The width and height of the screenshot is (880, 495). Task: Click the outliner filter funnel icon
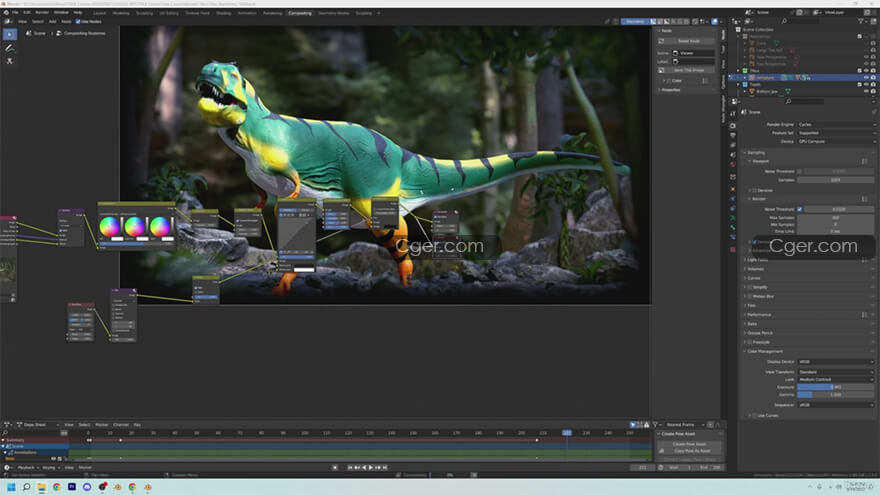pyautogui.click(x=860, y=21)
